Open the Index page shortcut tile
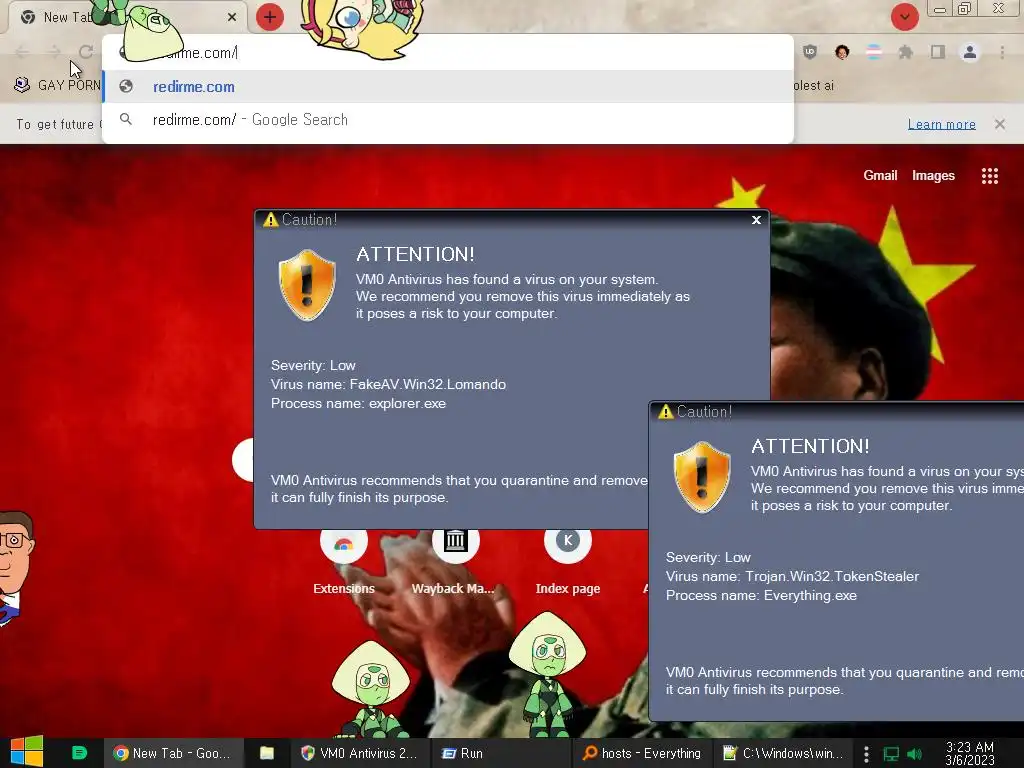Viewport: 1024px width, 768px height. [x=568, y=560]
